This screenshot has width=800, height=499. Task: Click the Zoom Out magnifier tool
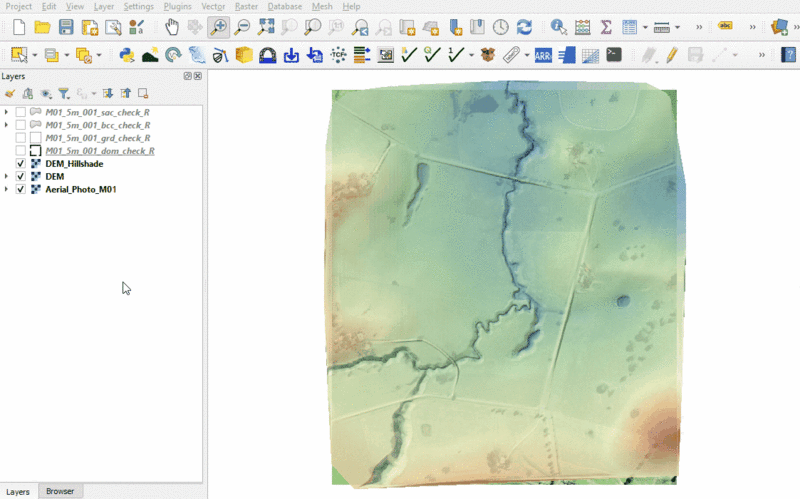tap(242, 27)
